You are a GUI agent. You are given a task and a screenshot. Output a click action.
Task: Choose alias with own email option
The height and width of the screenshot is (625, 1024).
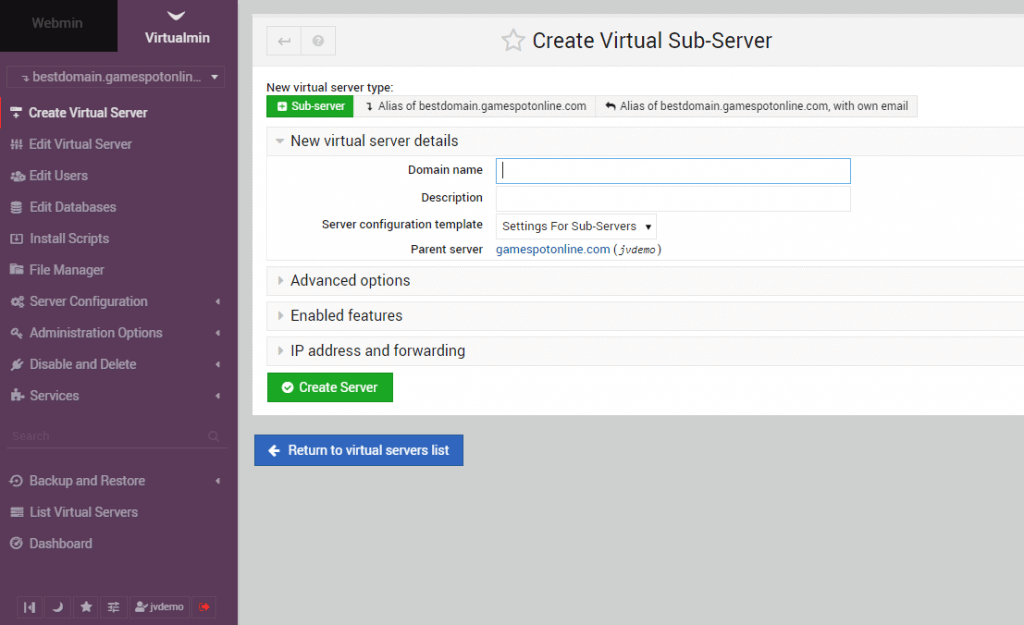click(x=756, y=106)
